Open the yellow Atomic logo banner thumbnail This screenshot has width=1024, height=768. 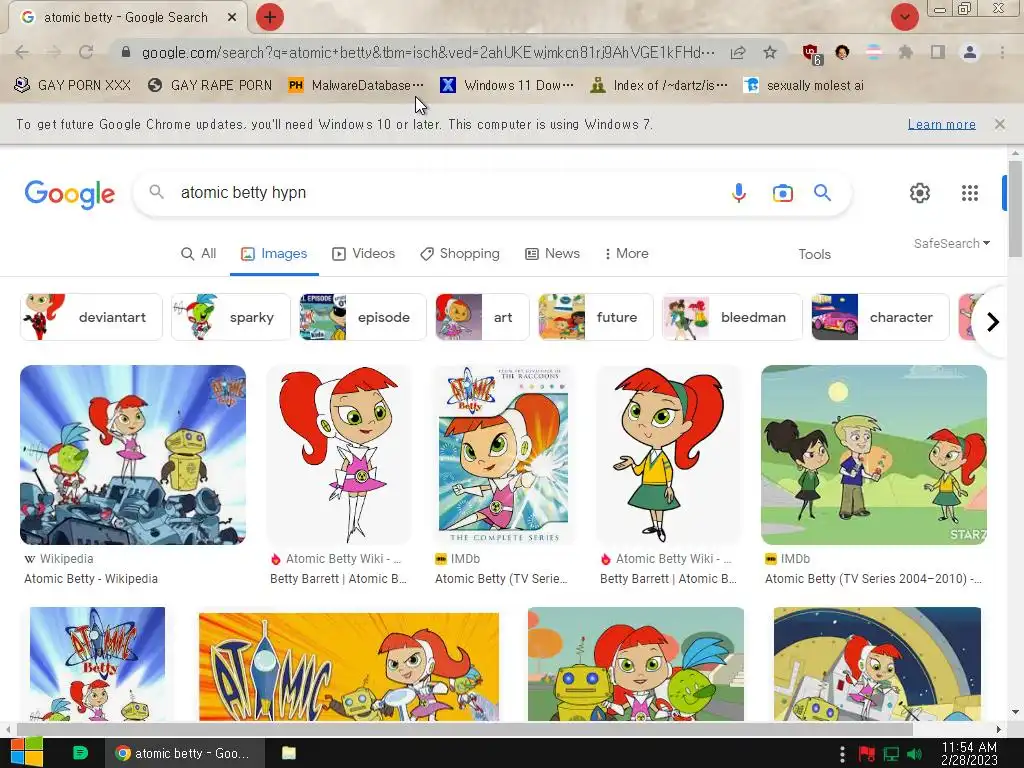(x=349, y=666)
